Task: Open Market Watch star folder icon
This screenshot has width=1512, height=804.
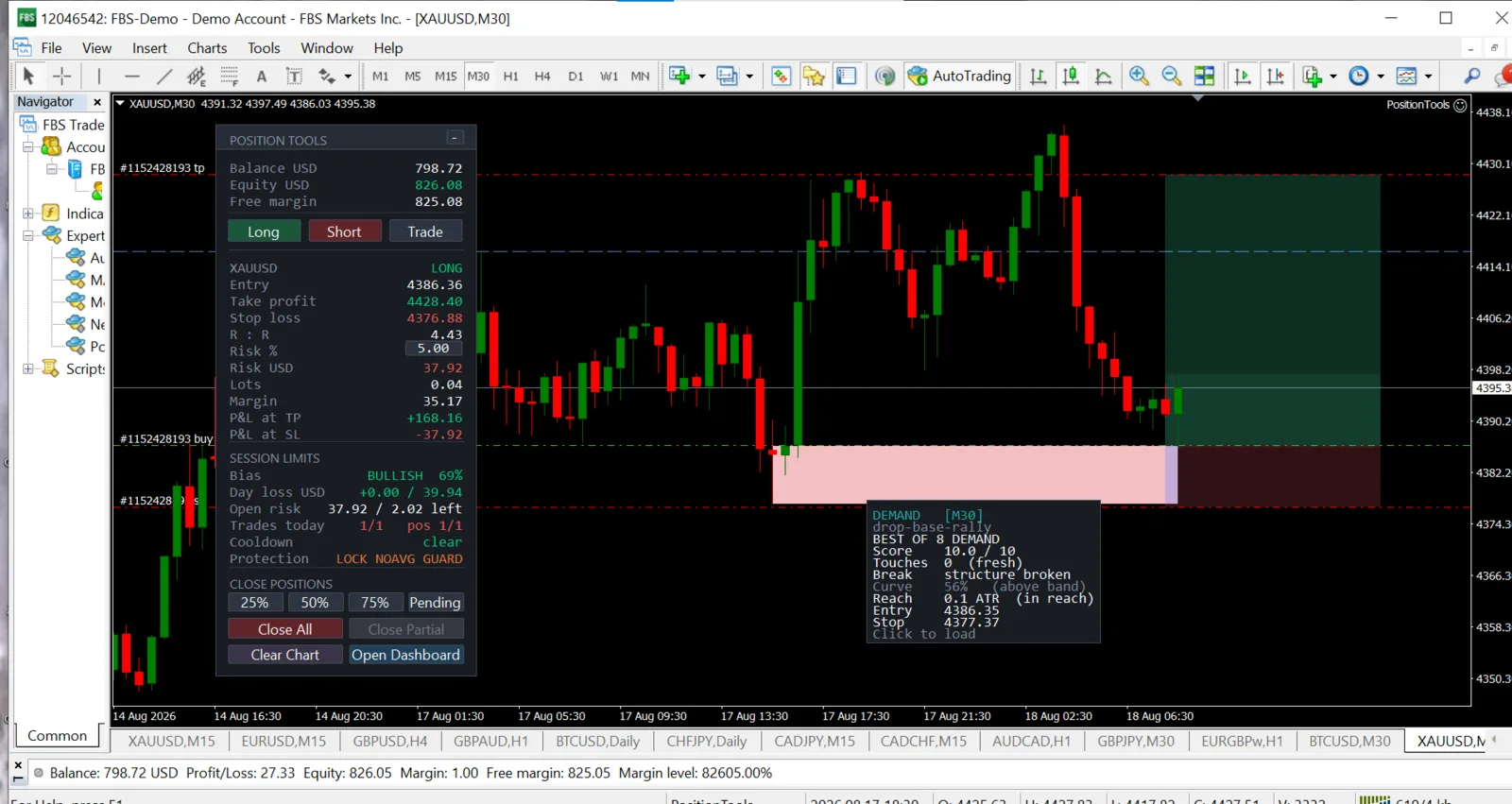Action: pyautogui.click(x=814, y=76)
